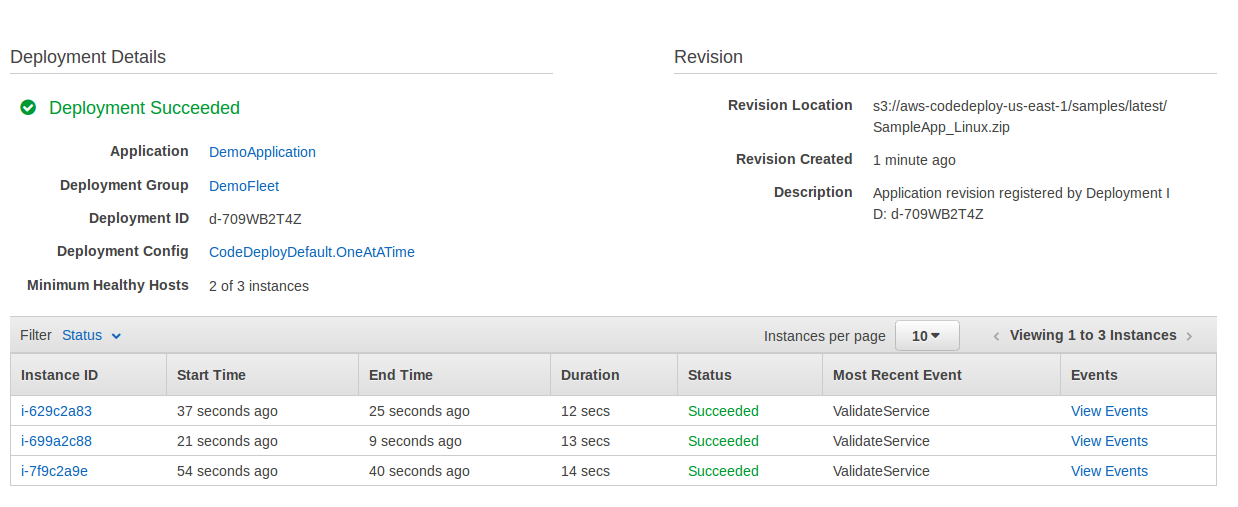Sort by Status column header
This screenshot has width=1238, height=507.
coord(750,375)
